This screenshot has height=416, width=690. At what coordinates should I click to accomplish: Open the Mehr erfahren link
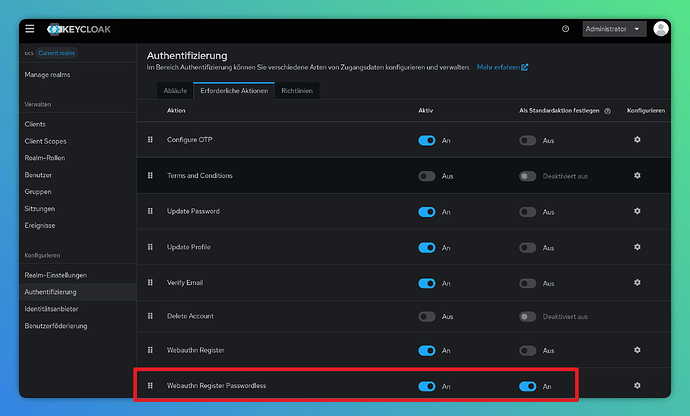tap(502, 68)
